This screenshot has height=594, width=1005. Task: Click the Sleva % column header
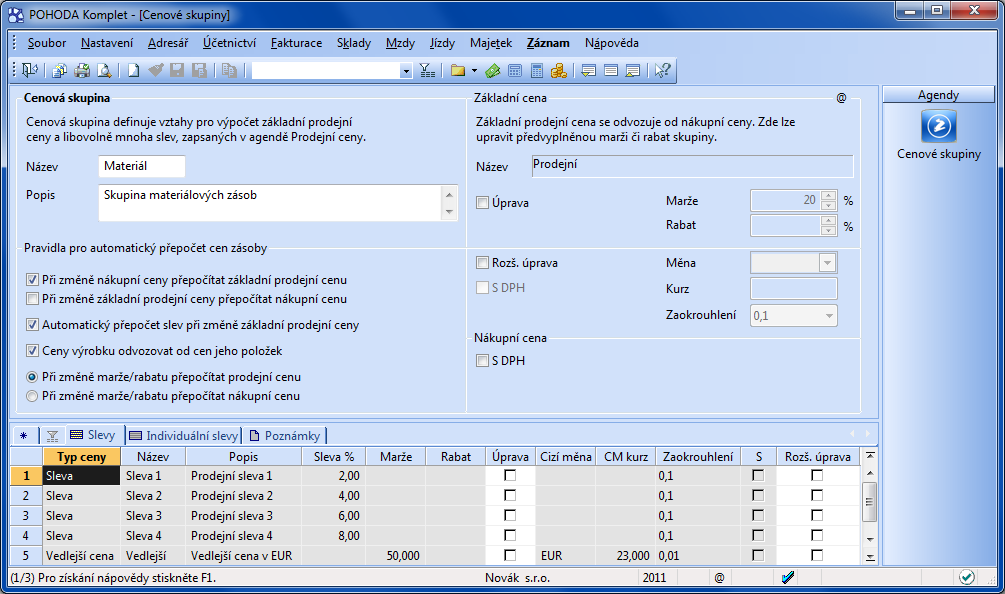pyautogui.click(x=334, y=457)
